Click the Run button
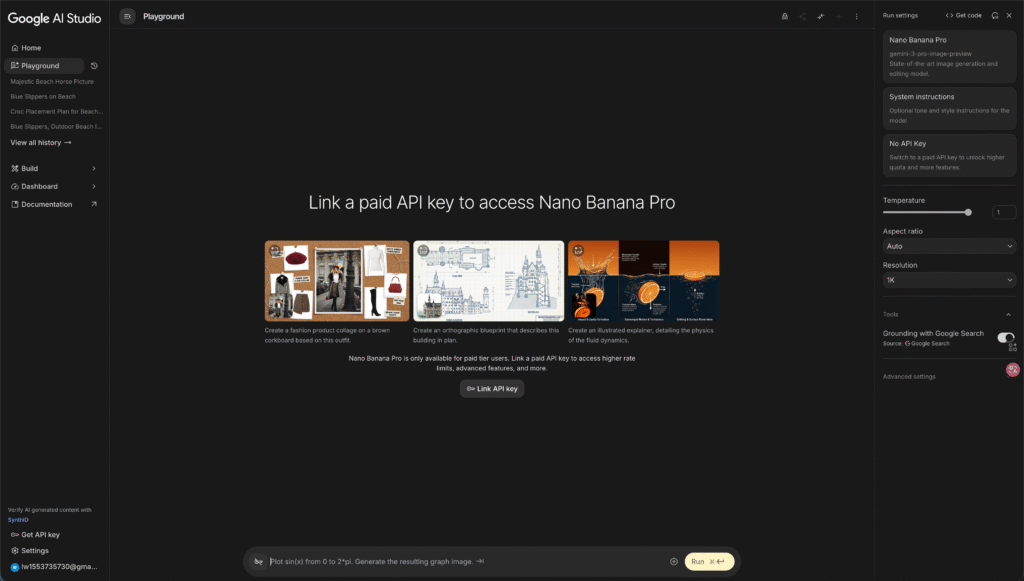The image size is (1024, 581). click(709, 561)
